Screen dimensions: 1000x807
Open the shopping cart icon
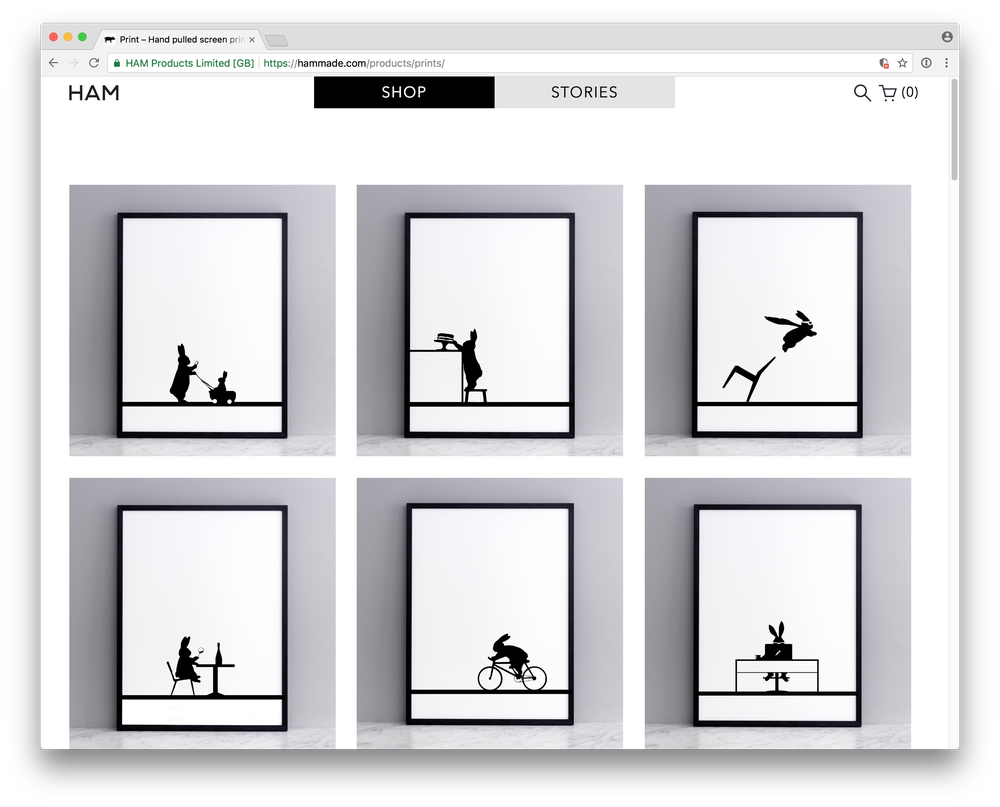click(888, 93)
